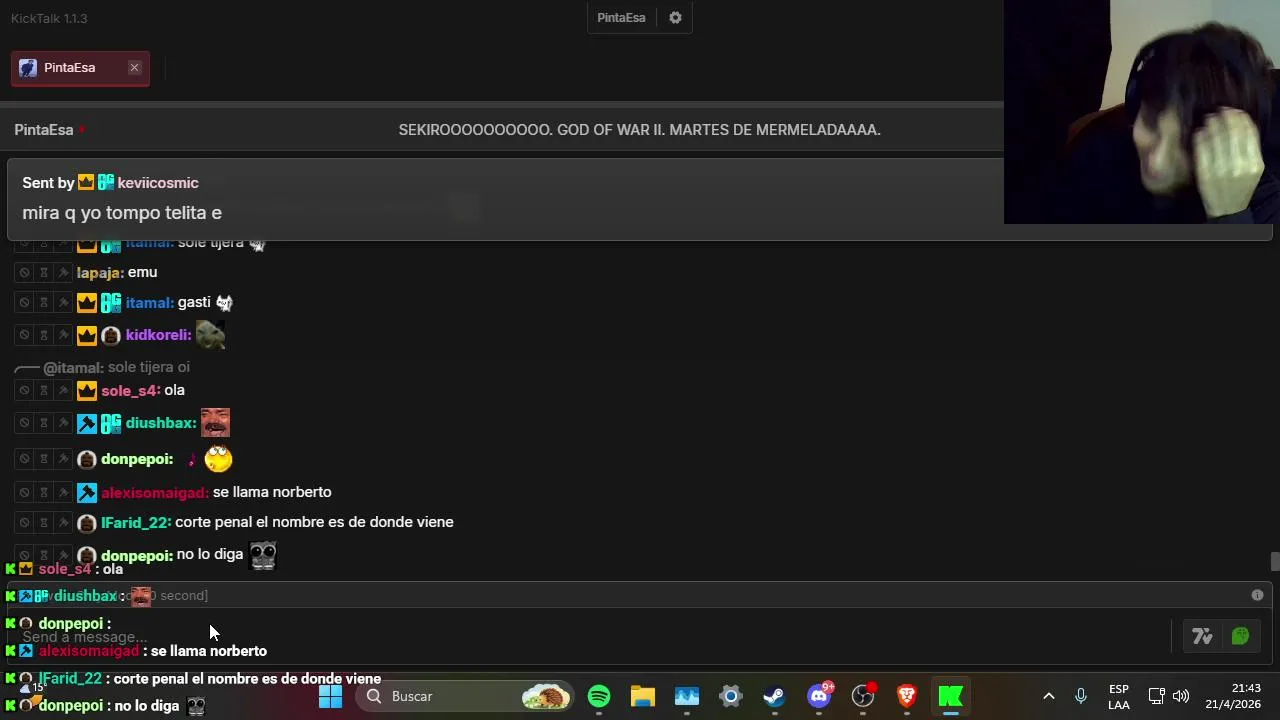Click moderator badge beside diushbax
This screenshot has width=1280, height=720.
point(87,423)
